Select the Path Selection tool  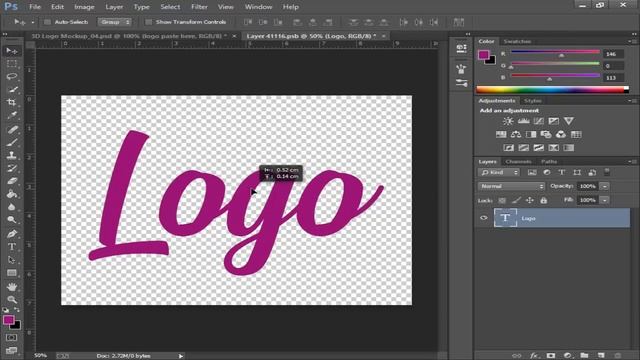point(11,260)
